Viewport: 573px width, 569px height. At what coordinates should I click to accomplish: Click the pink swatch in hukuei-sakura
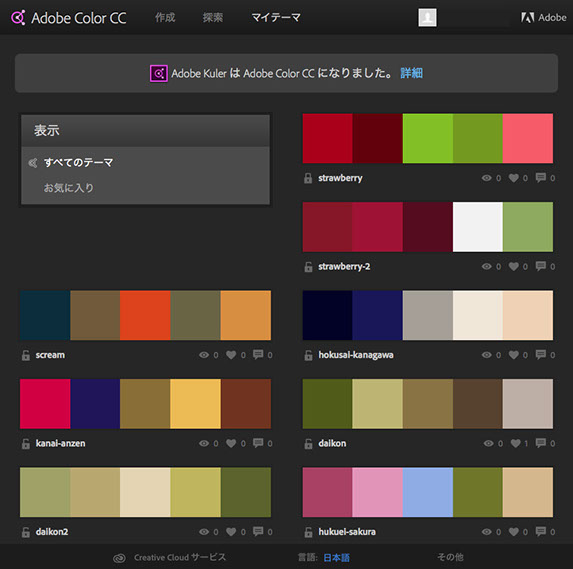(377, 492)
